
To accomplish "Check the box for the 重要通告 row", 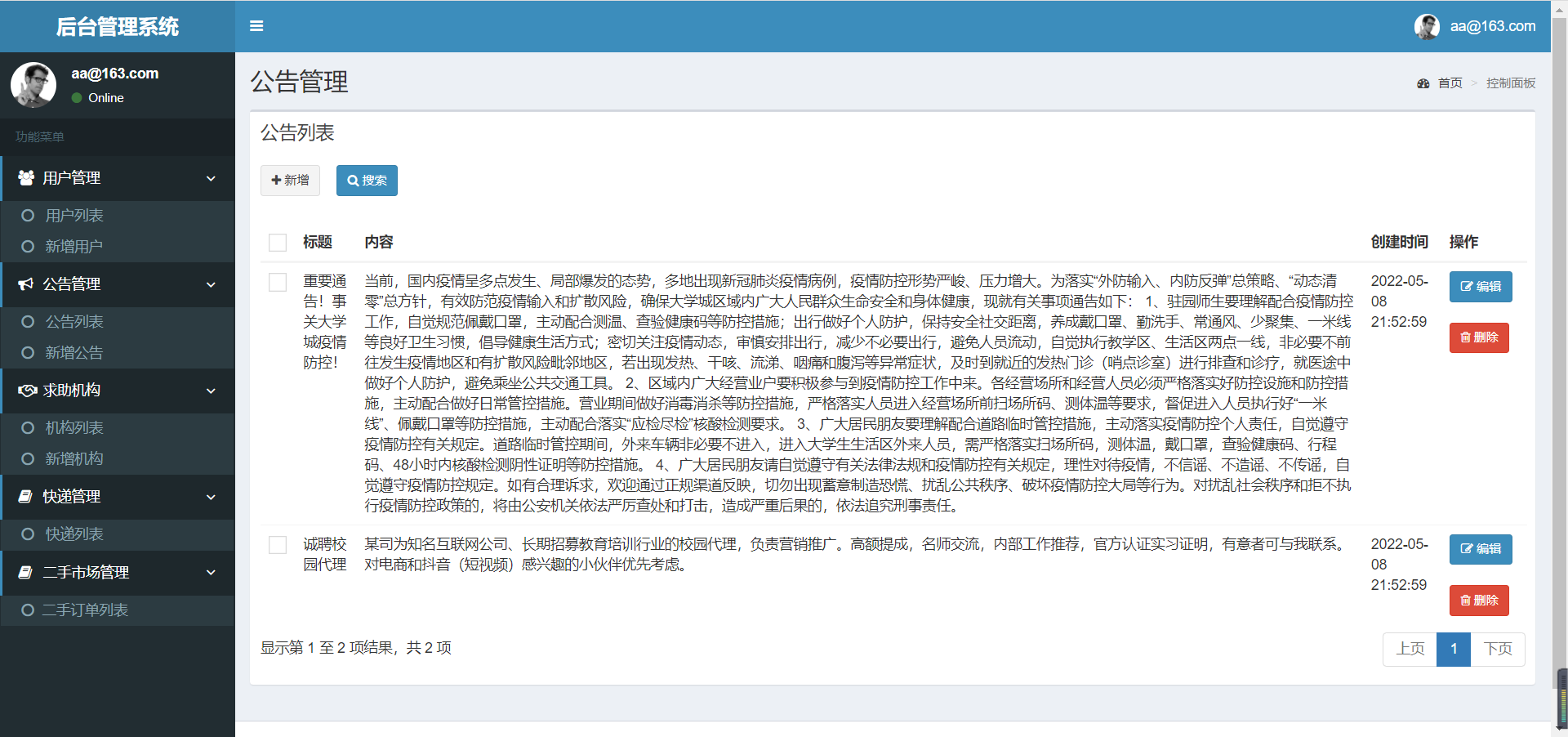I will [x=278, y=282].
